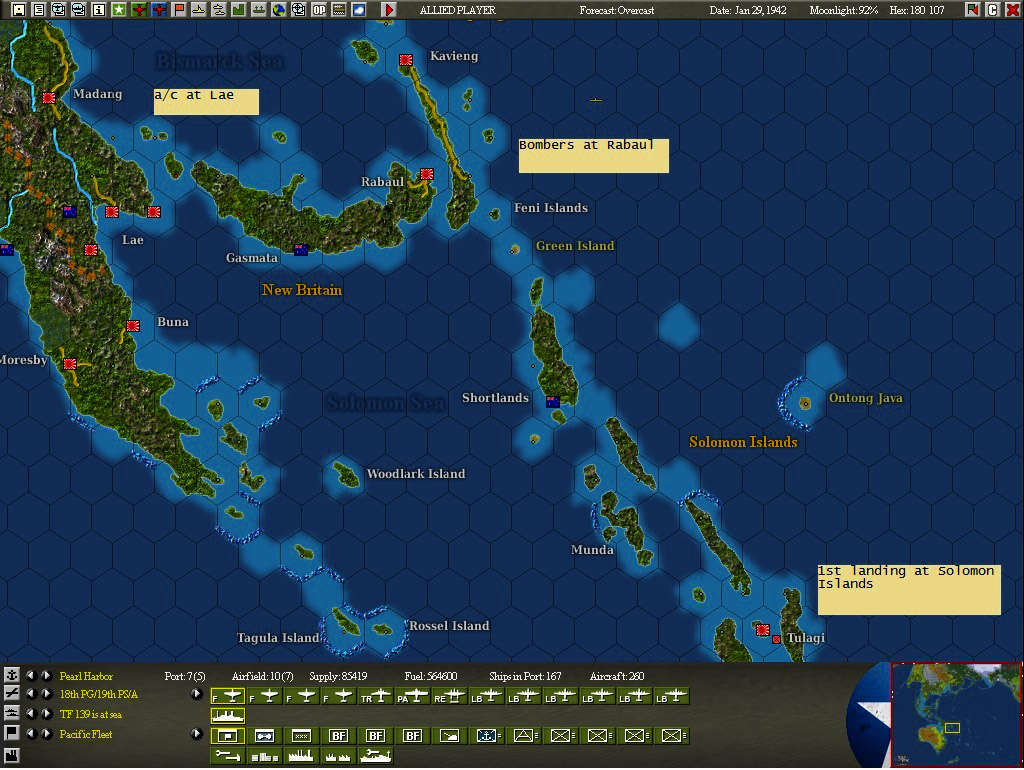
Task: Click the Fuel: 564600 readout
Action: click(430, 676)
